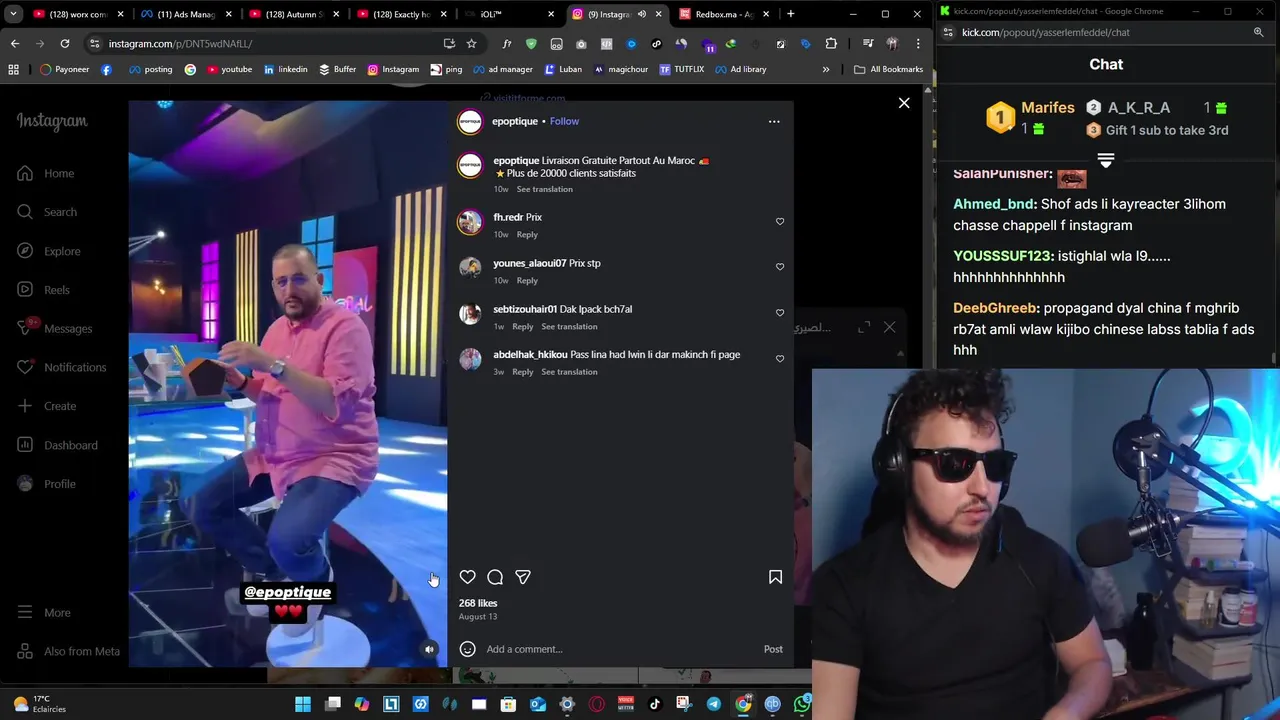Open Profile in Instagram sidebar
Screen dimensions: 1280x720
click(x=47, y=484)
